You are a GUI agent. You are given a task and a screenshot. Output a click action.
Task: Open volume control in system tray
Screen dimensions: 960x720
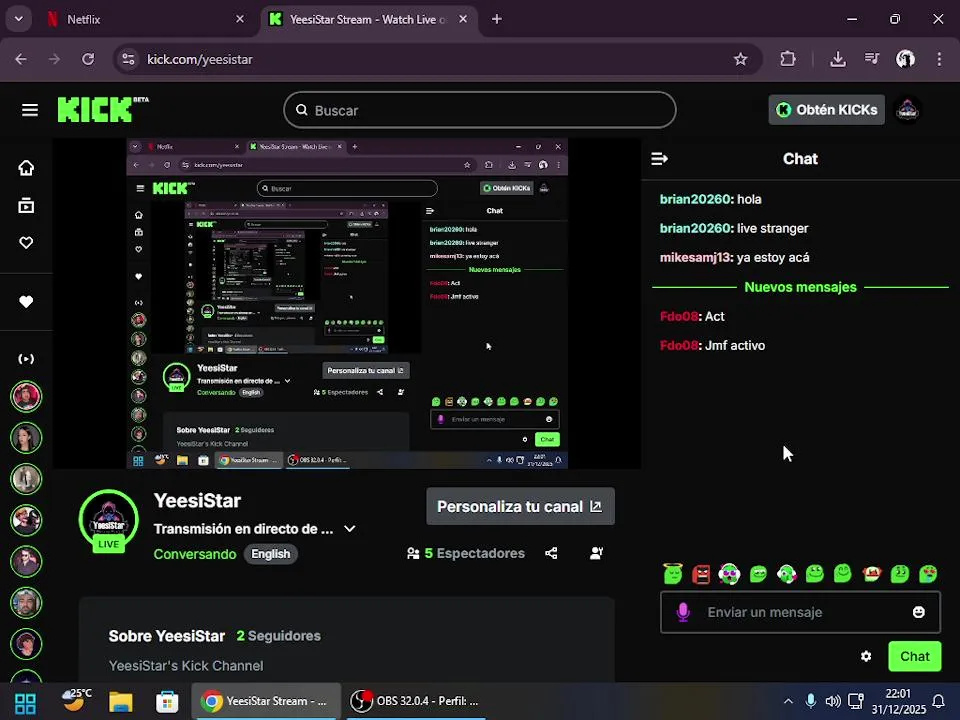(833, 702)
